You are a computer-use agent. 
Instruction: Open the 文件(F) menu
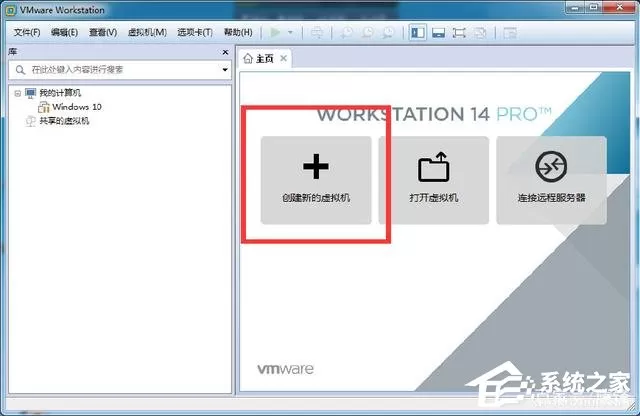27,32
